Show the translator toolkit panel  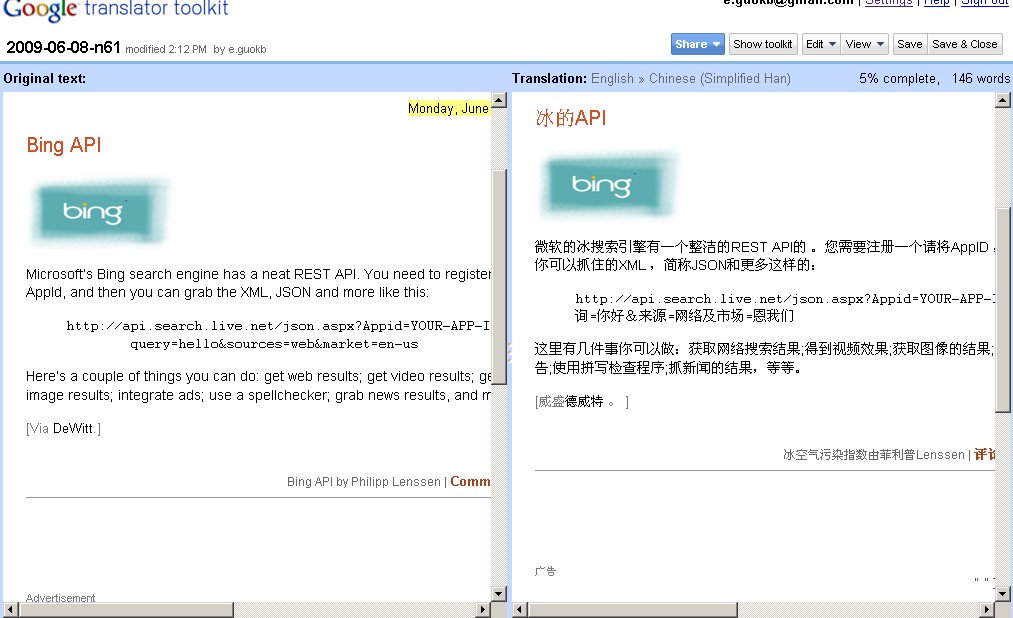763,44
